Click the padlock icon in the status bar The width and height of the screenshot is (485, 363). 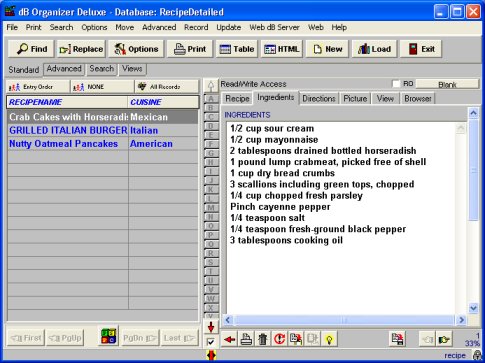pos(477,355)
